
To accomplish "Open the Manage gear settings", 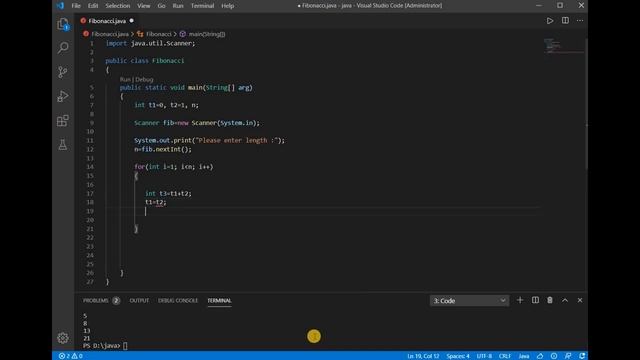I will (x=63, y=338).
